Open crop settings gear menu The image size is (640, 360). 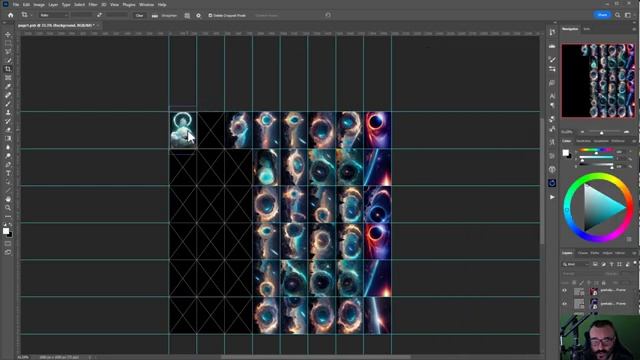pyautogui.click(x=198, y=16)
